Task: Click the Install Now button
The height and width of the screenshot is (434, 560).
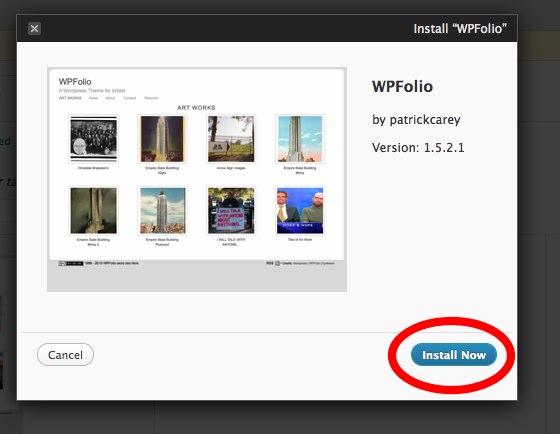Action: tap(454, 355)
